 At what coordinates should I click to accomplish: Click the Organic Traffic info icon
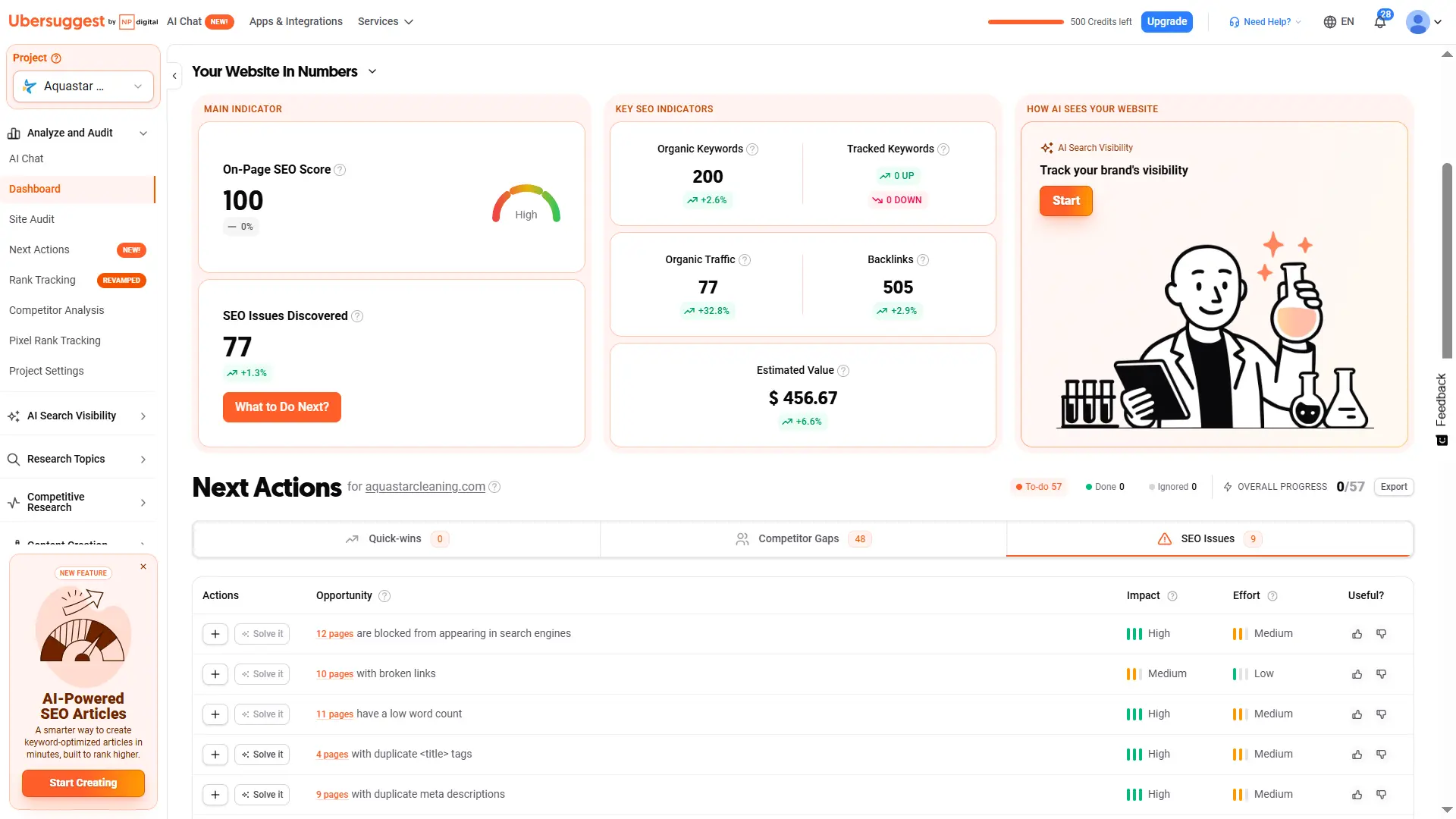point(745,260)
